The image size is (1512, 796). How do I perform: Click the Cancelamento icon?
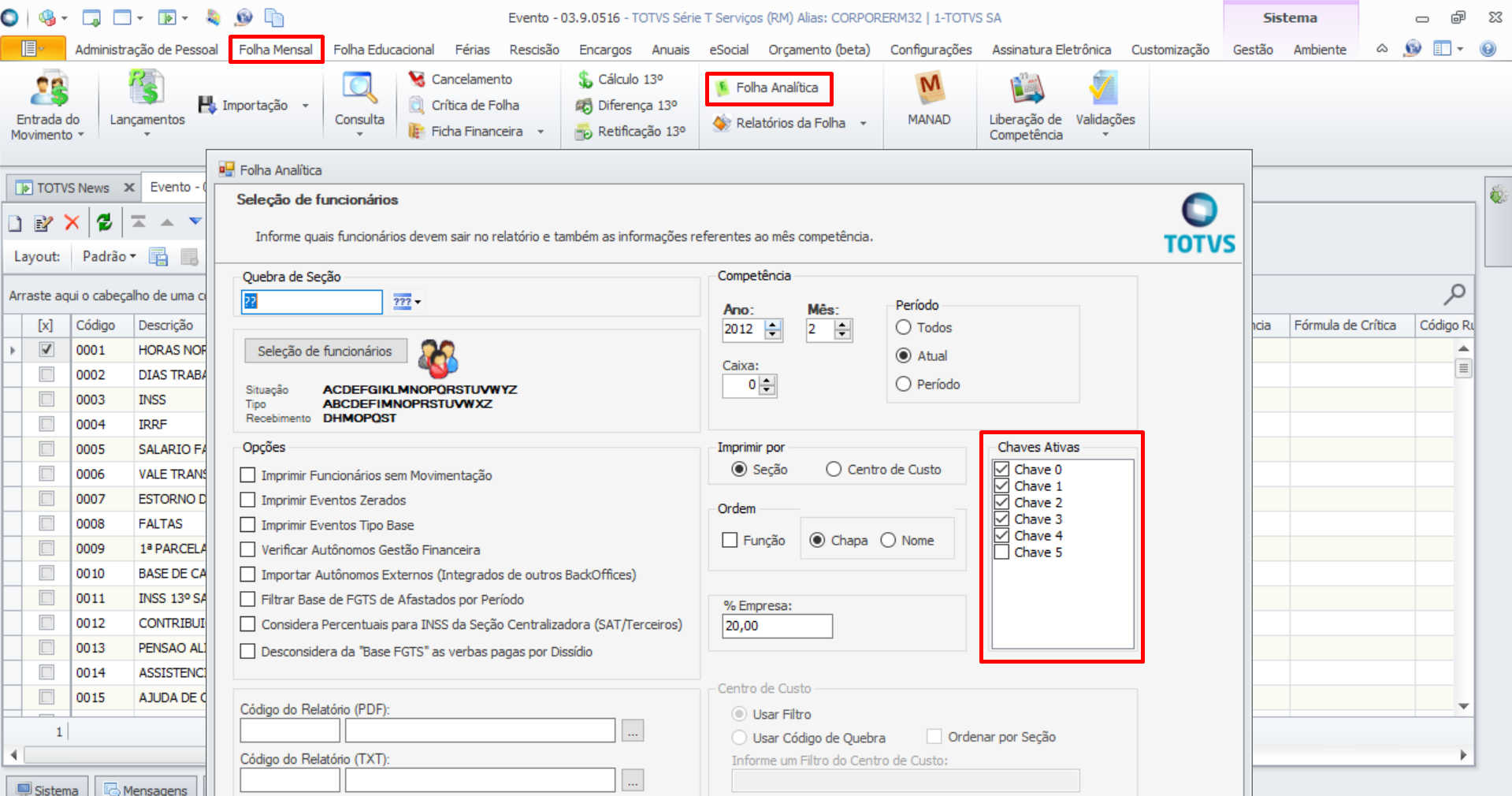417,79
